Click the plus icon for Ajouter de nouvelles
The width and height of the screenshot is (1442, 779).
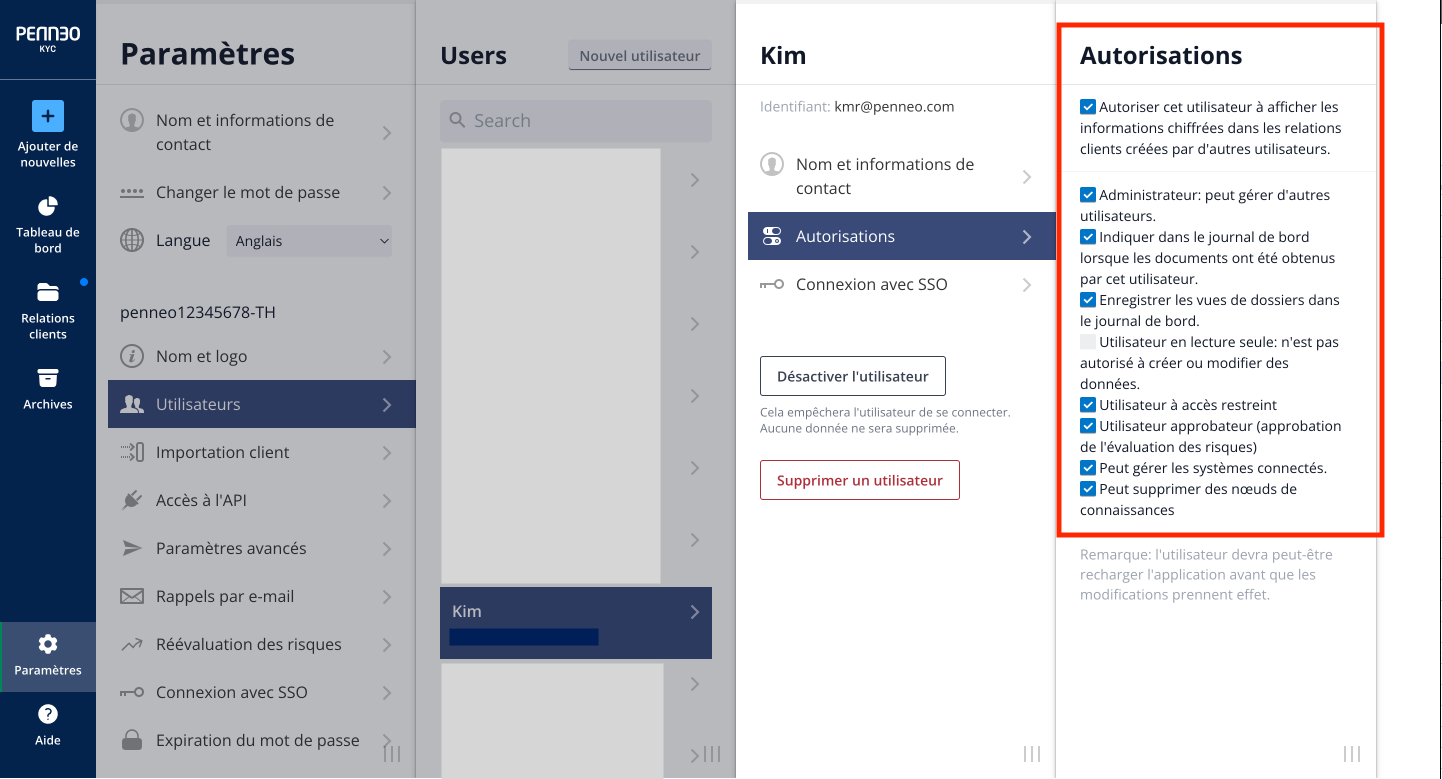click(x=48, y=116)
